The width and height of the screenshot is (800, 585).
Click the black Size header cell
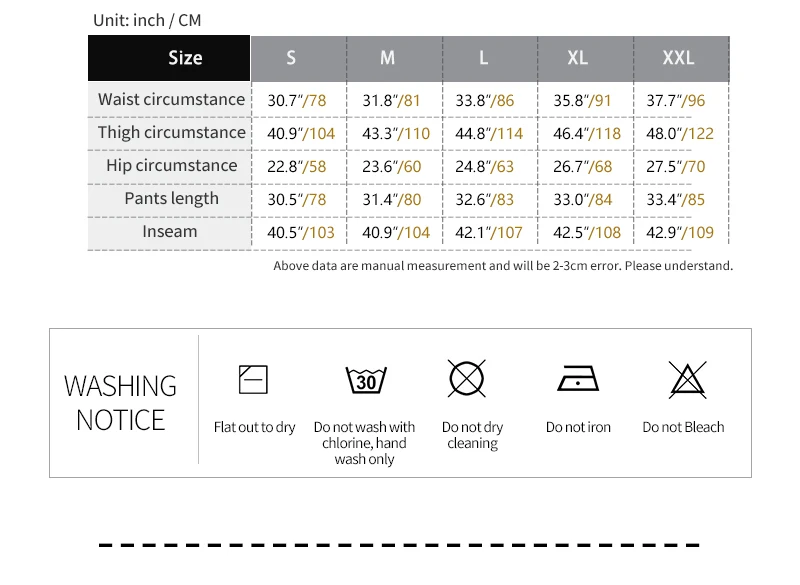click(x=169, y=58)
